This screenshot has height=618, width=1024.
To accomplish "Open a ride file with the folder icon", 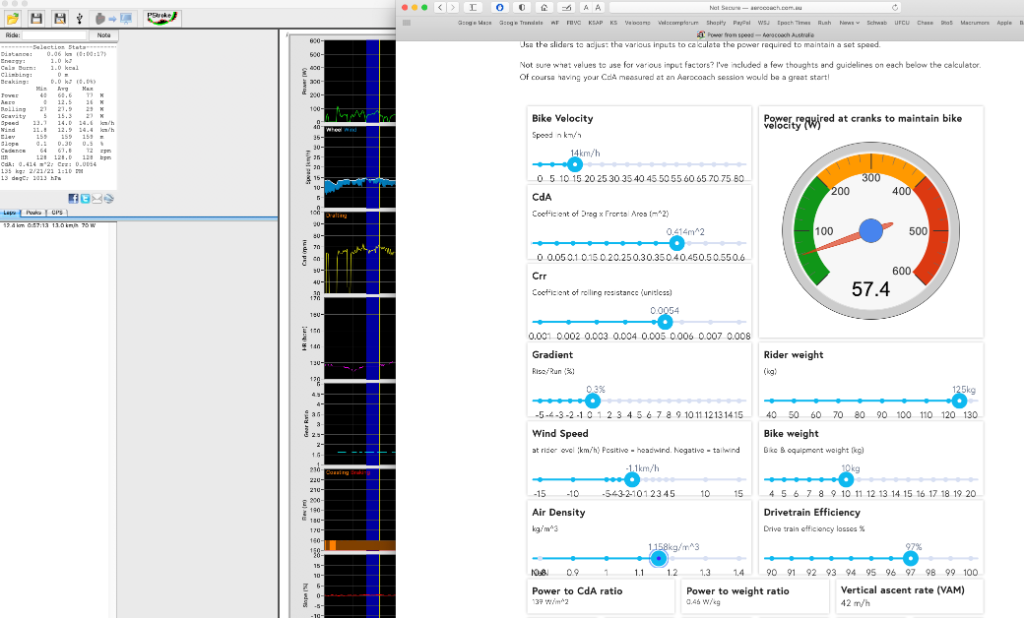I will pos(13,18).
